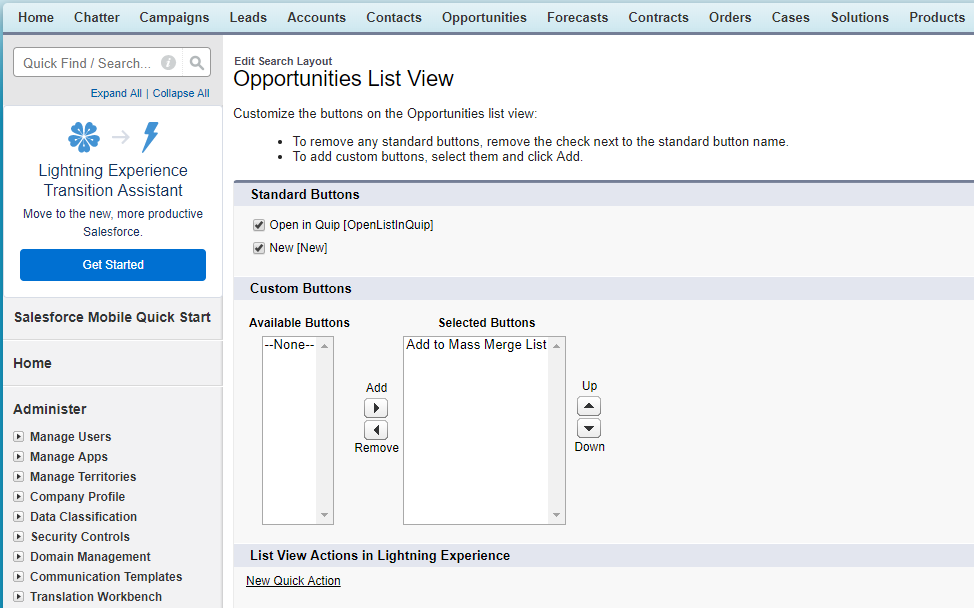Open the Products tab
This screenshot has width=974, height=608.
coord(937,17)
